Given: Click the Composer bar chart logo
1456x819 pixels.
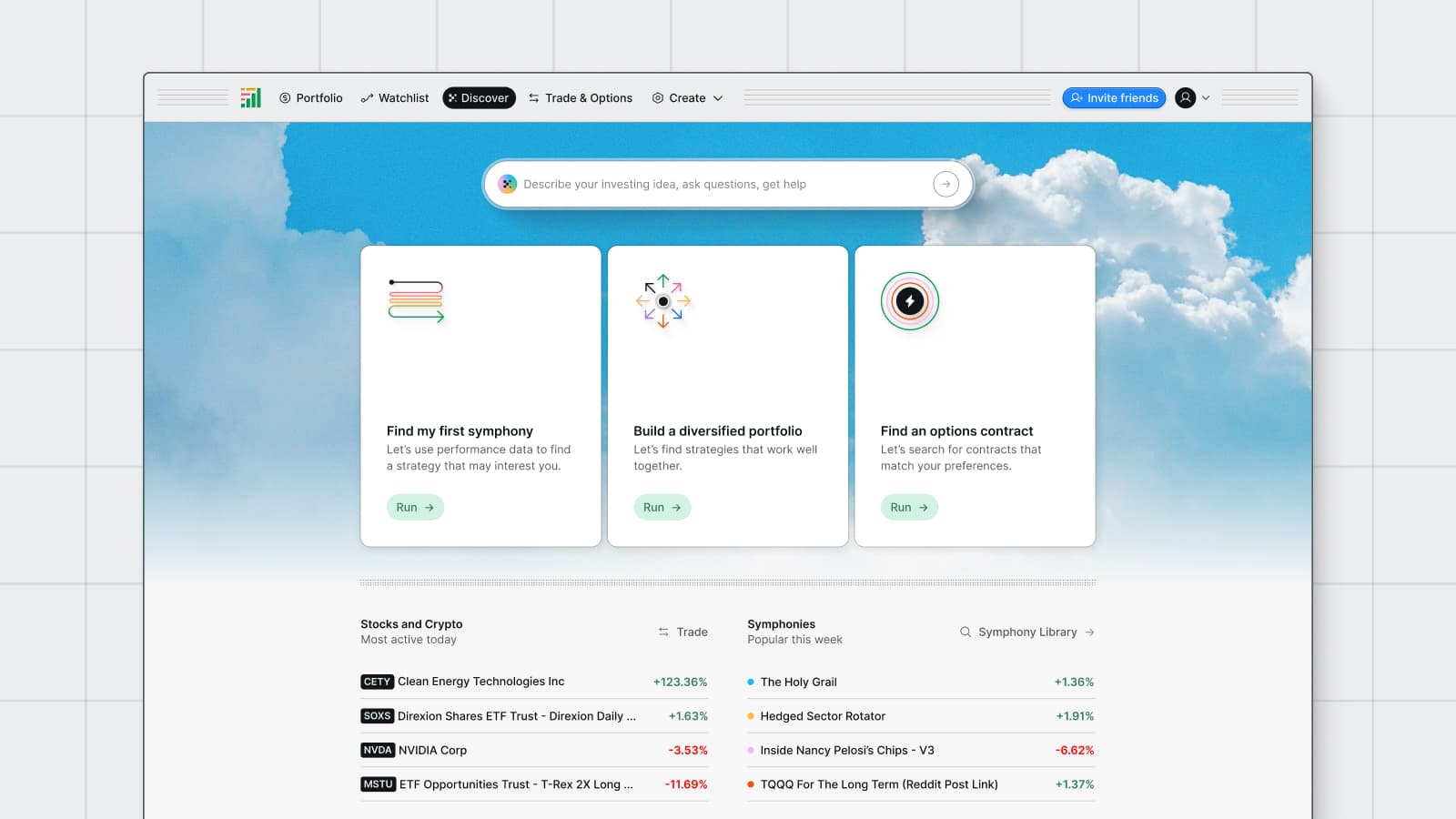Looking at the screenshot, I should (250, 98).
